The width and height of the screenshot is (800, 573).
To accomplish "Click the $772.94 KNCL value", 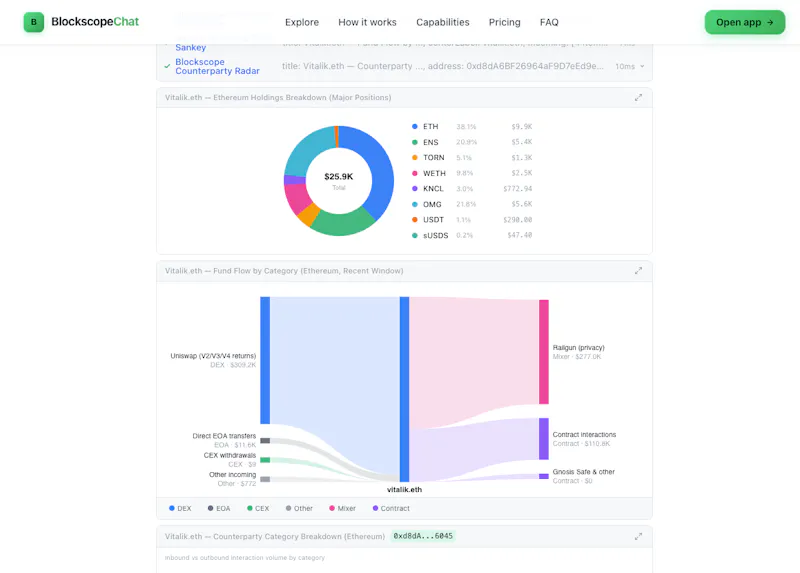I will [x=518, y=189].
